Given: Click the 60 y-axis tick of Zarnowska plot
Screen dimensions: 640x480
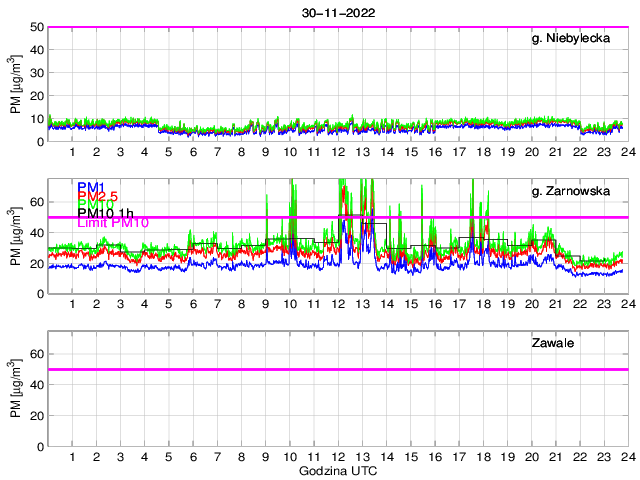Looking at the screenshot, I should pyautogui.click(x=35, y=202).
